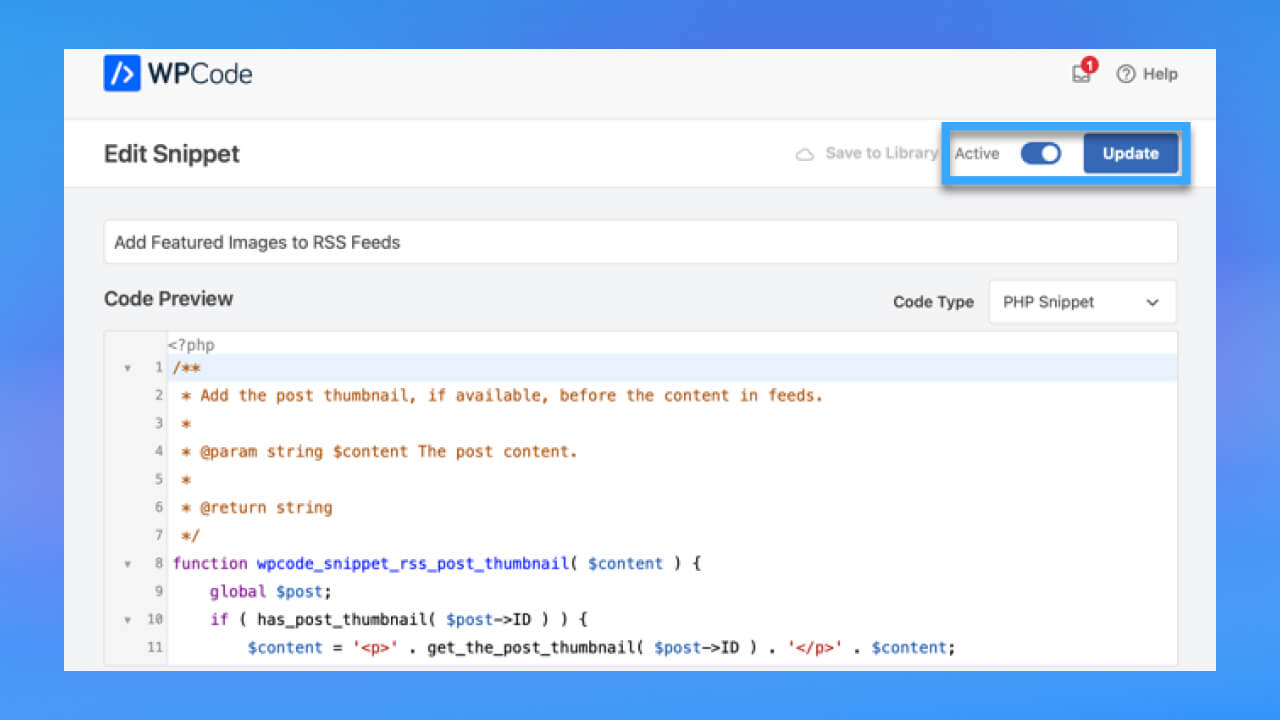Collapse the comment fold at line 1
Screen dimensions: 1280x720
(127, 368)
